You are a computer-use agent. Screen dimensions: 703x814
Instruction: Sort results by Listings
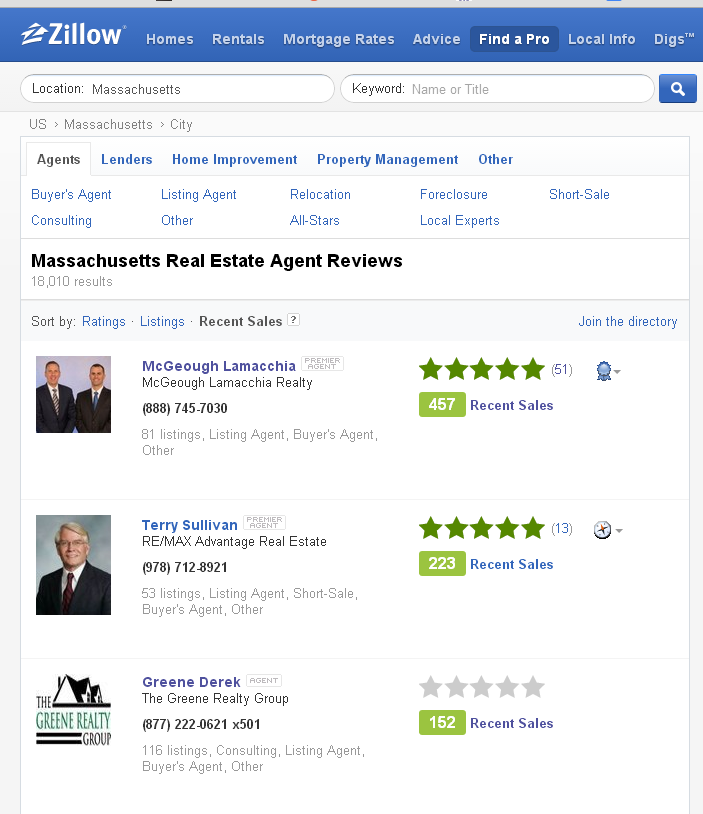[162, 322]
